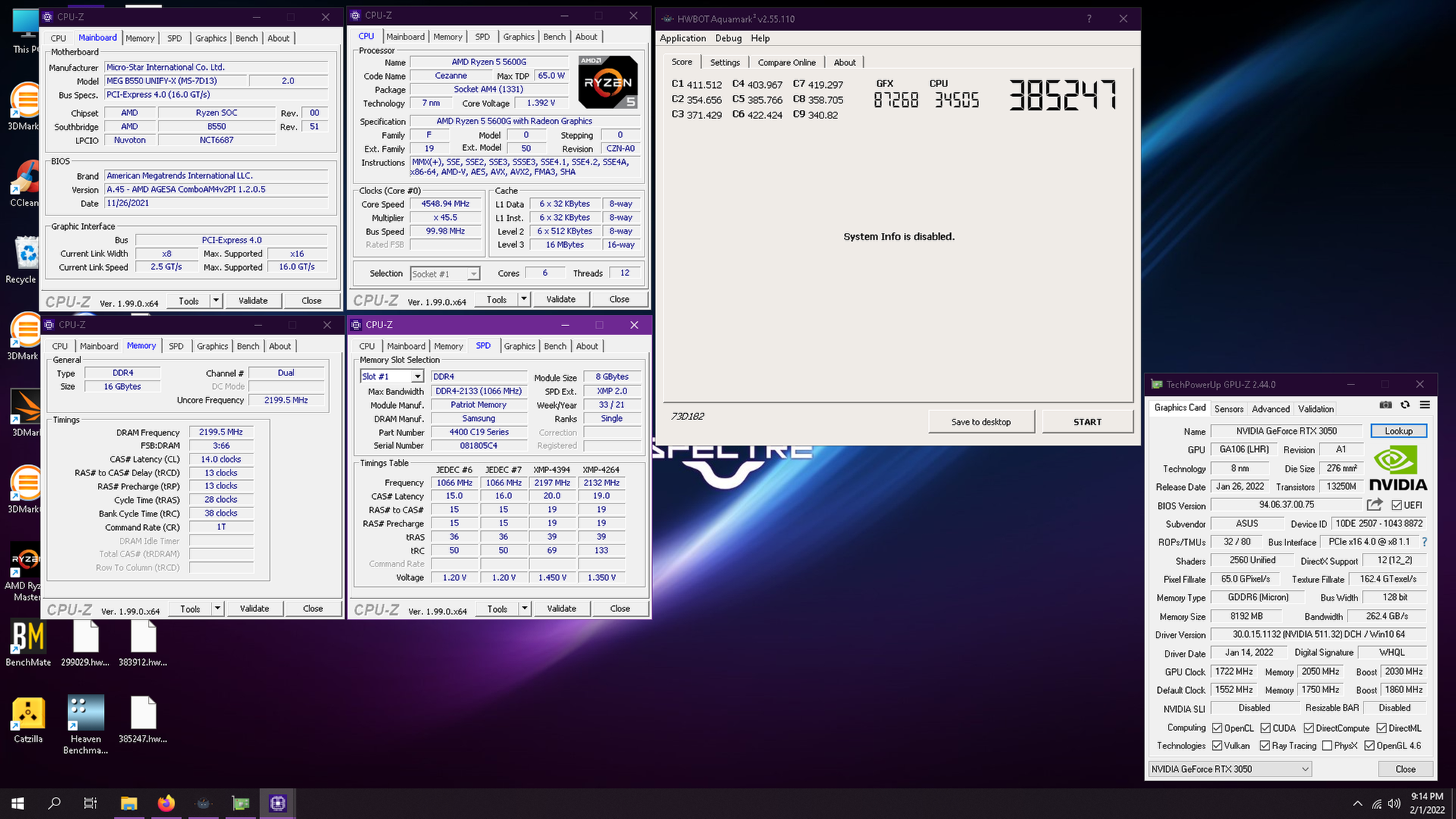Show hidden system tray icons
Viewport: 1456px width, 819px height.
(1357, 804)
